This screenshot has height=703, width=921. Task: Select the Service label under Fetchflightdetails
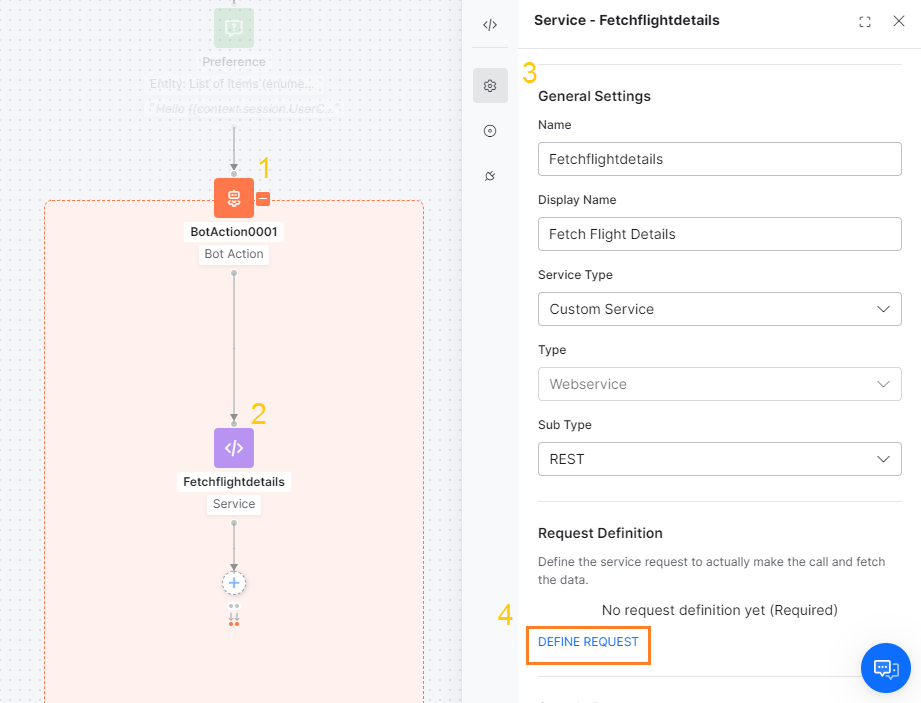233,503
